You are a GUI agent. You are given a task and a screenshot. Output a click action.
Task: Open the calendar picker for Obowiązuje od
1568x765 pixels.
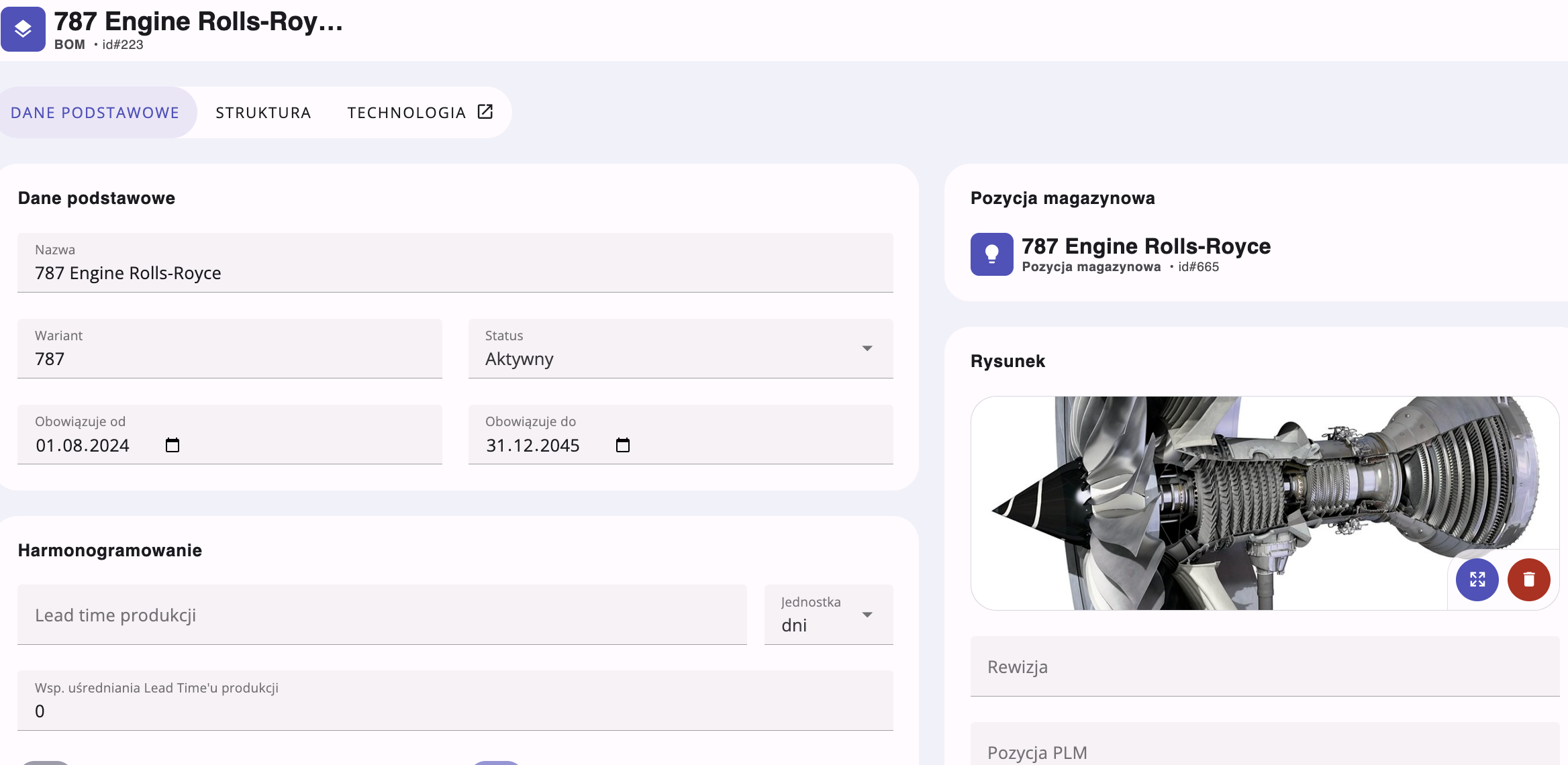click(x=173, y=446)
